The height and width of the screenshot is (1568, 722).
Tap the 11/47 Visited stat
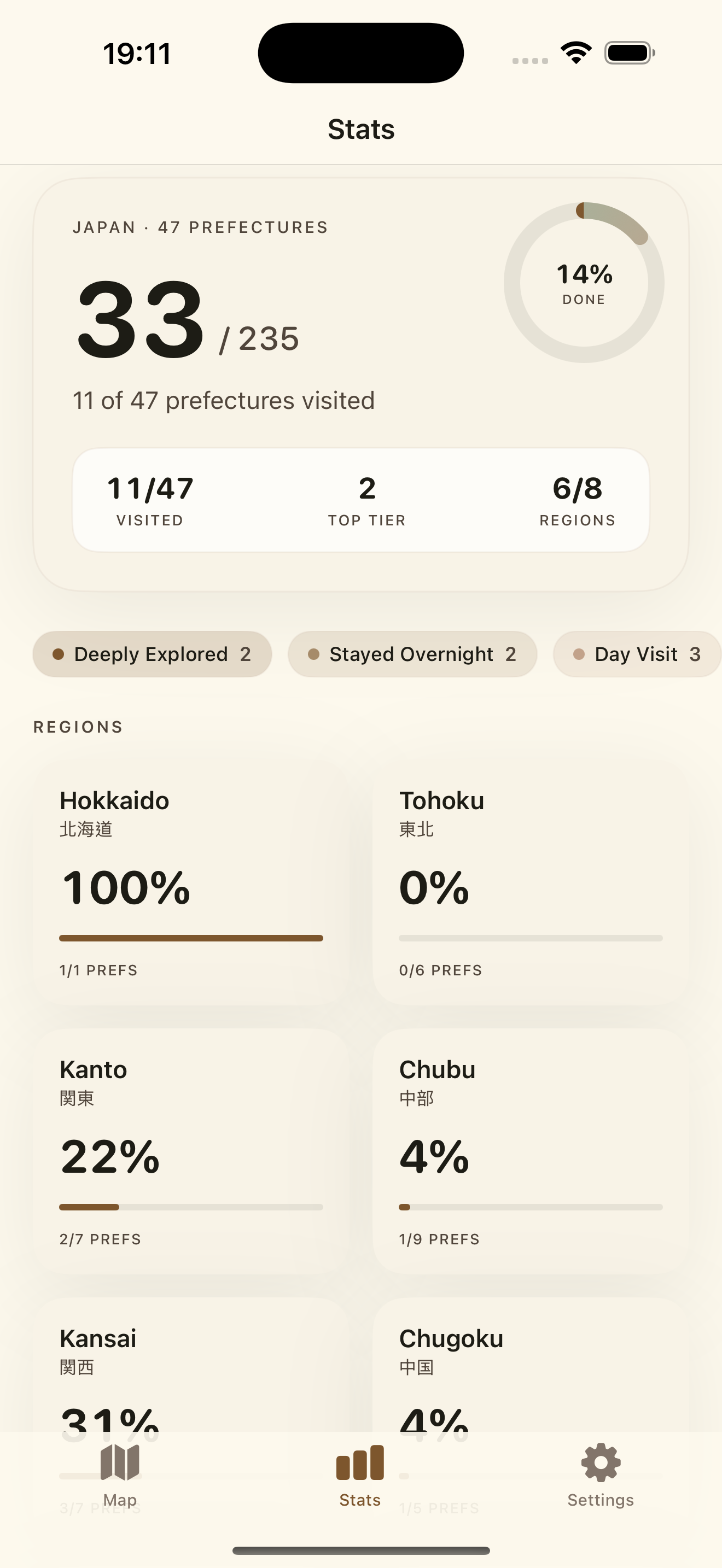pyautogui.click(x=150, y=500)
